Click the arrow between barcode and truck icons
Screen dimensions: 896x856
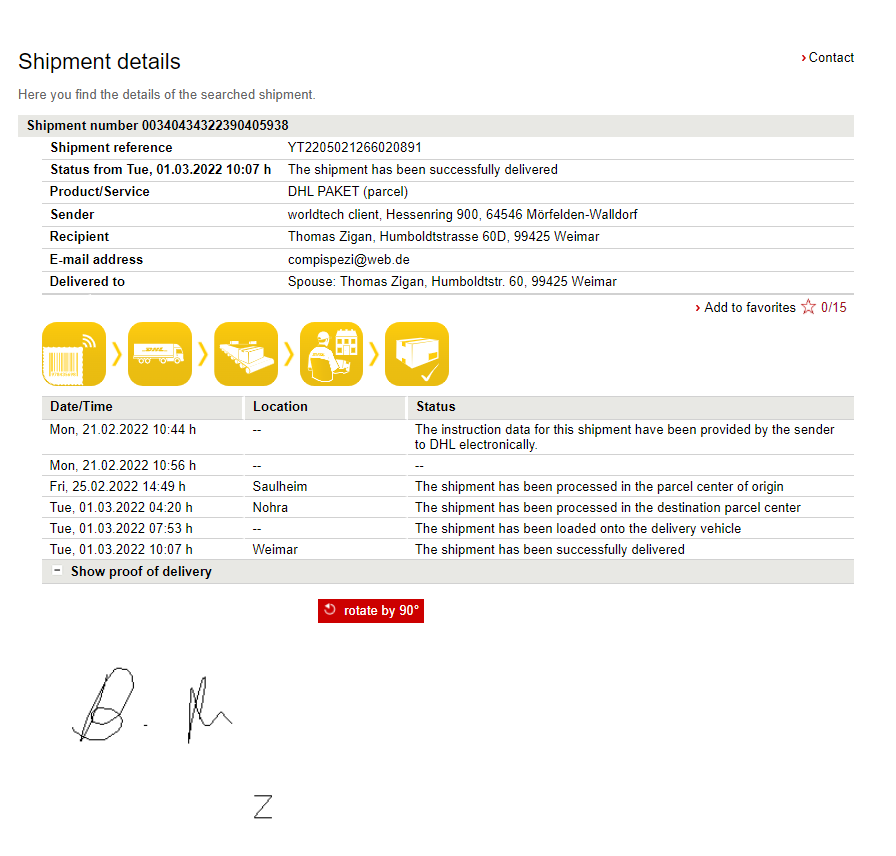point(117,354)
